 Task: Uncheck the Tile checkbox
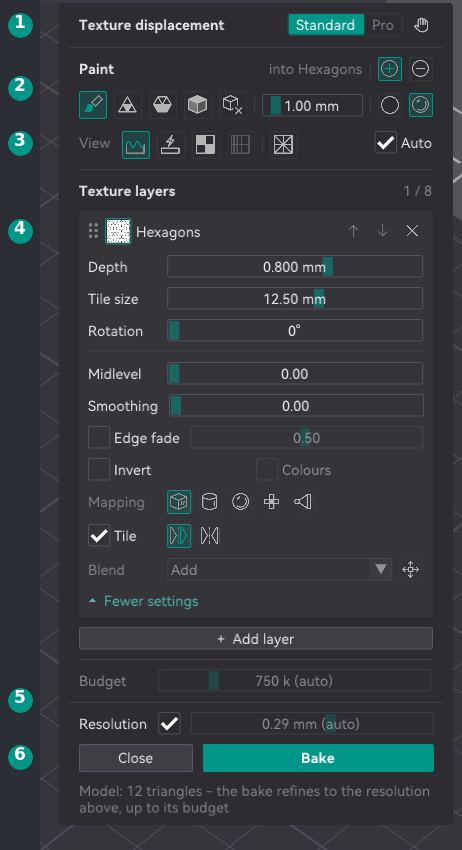pos(99,536)
